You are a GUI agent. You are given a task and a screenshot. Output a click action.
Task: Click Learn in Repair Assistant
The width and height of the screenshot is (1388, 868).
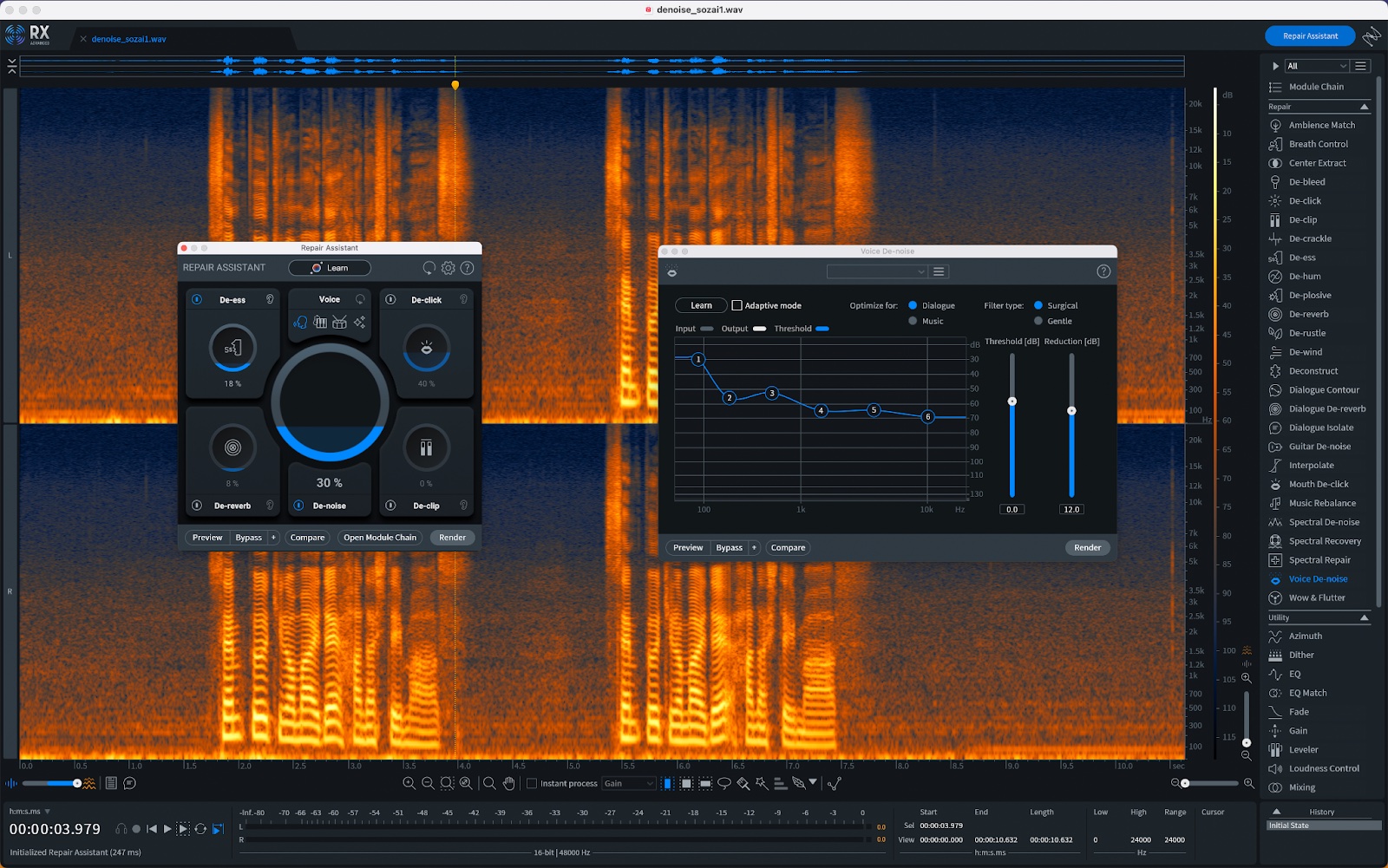pos(330,268)
